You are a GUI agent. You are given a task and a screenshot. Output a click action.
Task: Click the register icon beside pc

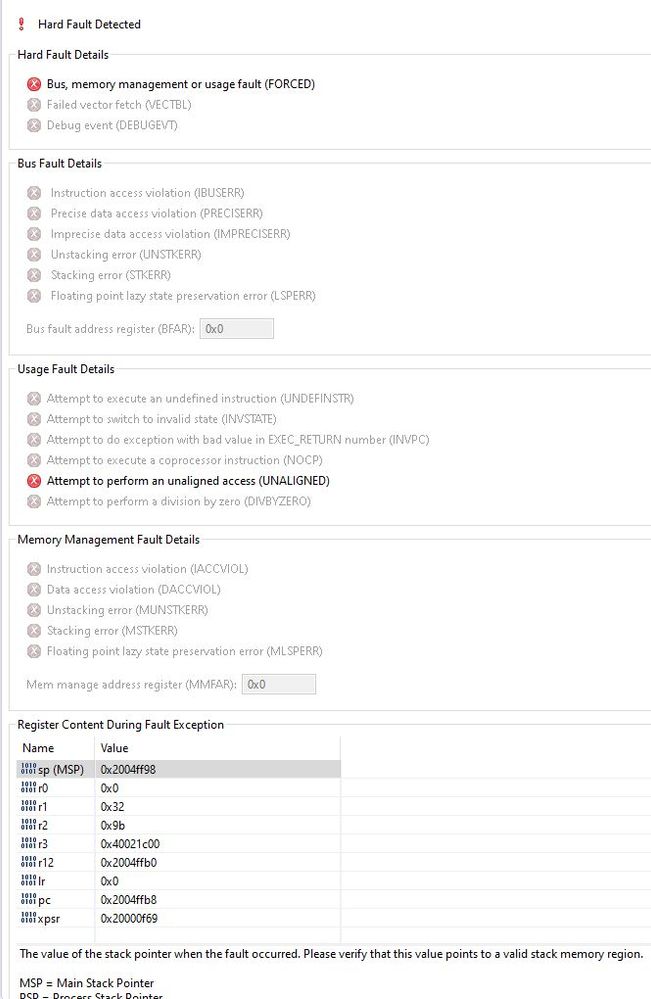click(28, 900)
